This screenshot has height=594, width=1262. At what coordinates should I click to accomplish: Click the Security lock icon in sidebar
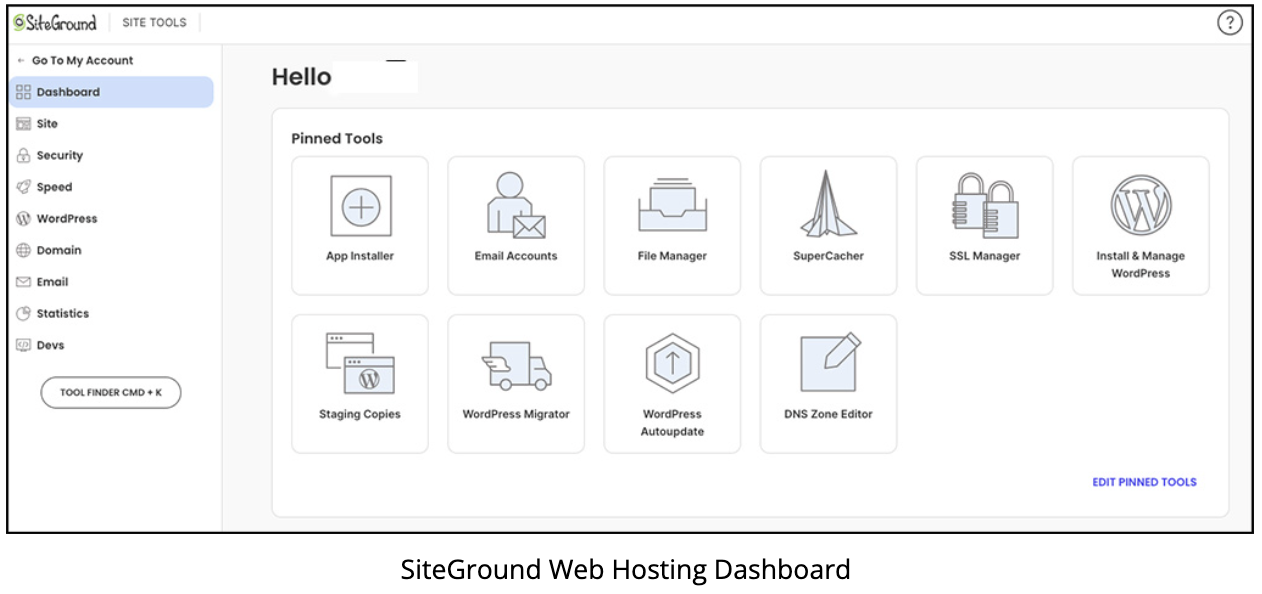tap(24, 155)
